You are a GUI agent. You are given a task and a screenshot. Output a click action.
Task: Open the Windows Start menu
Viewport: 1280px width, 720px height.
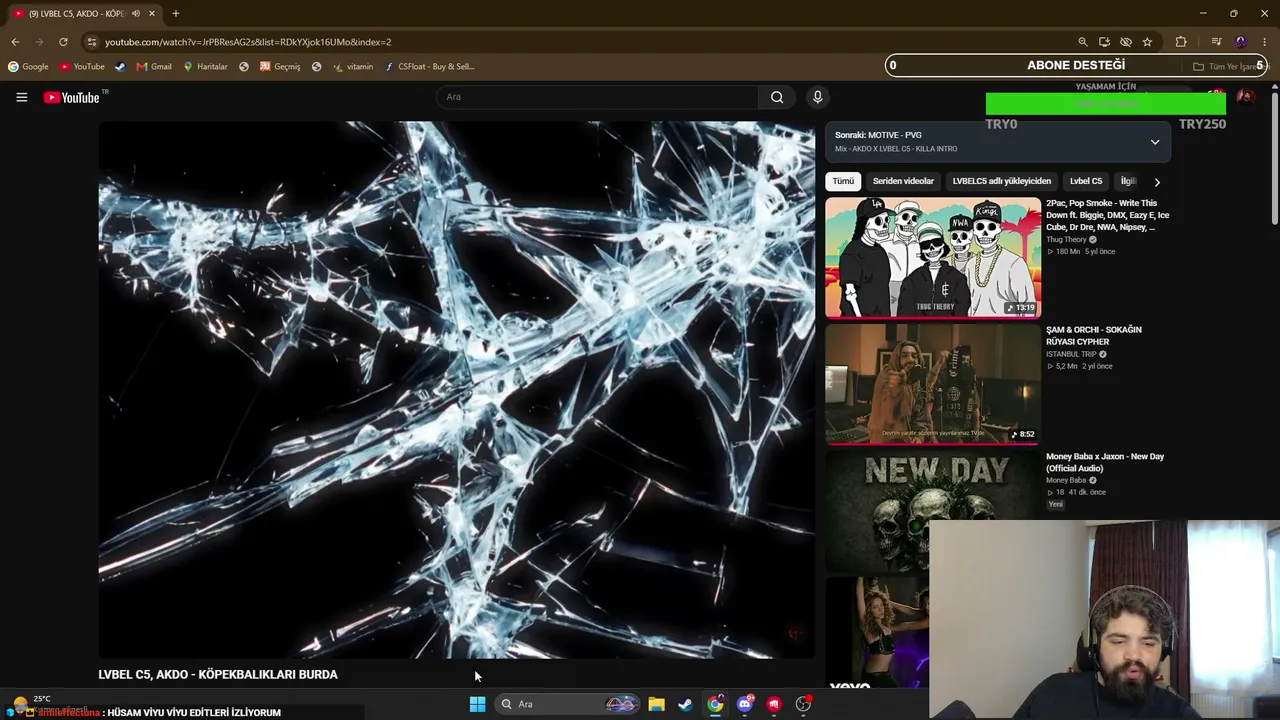tap(478, 704)
